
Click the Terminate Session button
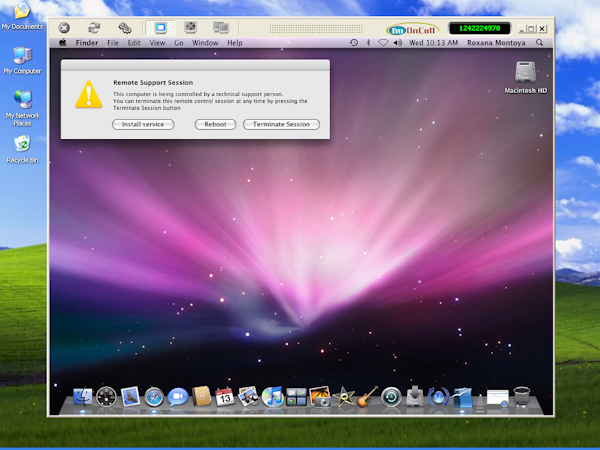click(281, 124)
